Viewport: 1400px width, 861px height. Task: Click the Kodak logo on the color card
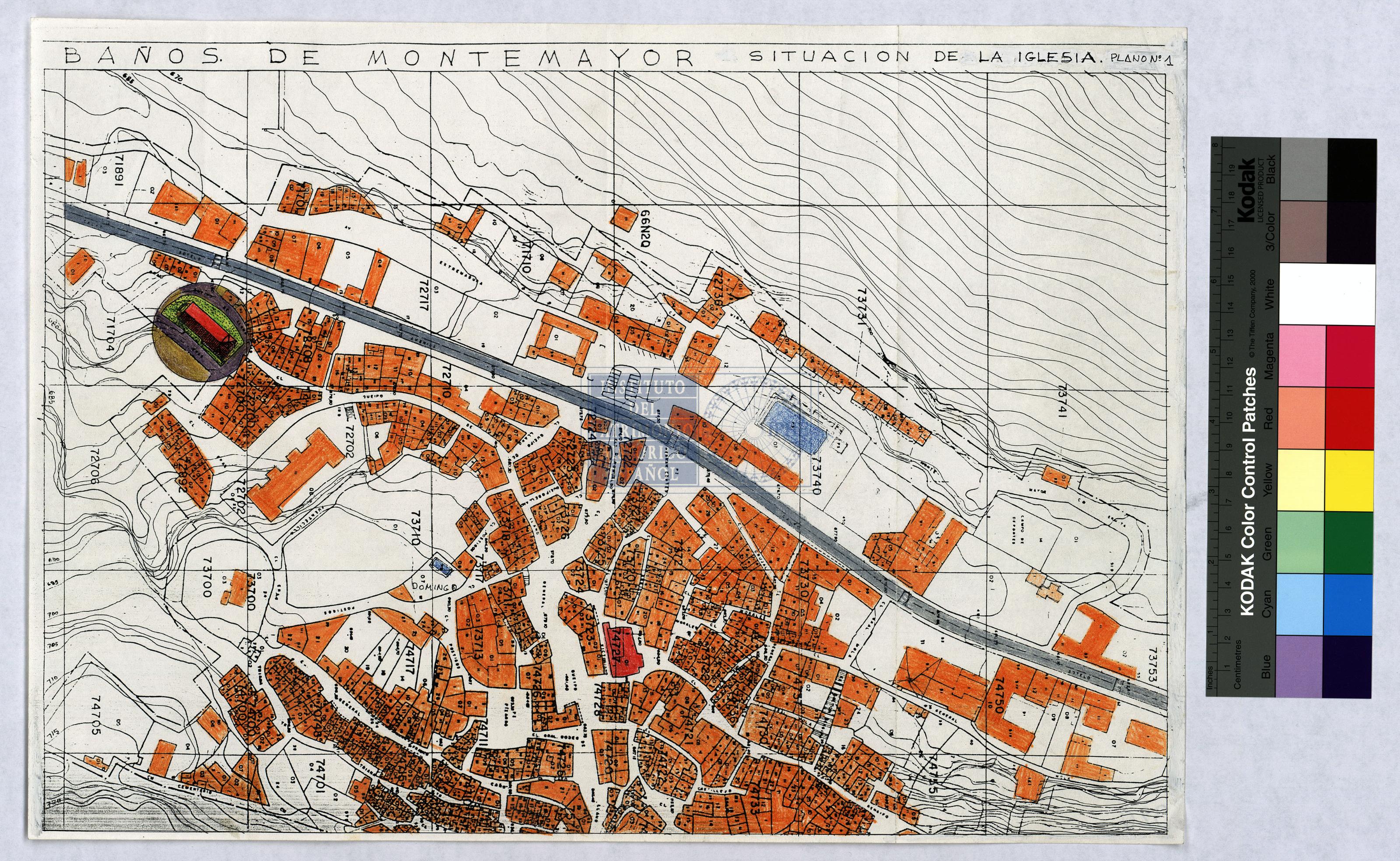pyautogui.click(x=1246, y=189)
